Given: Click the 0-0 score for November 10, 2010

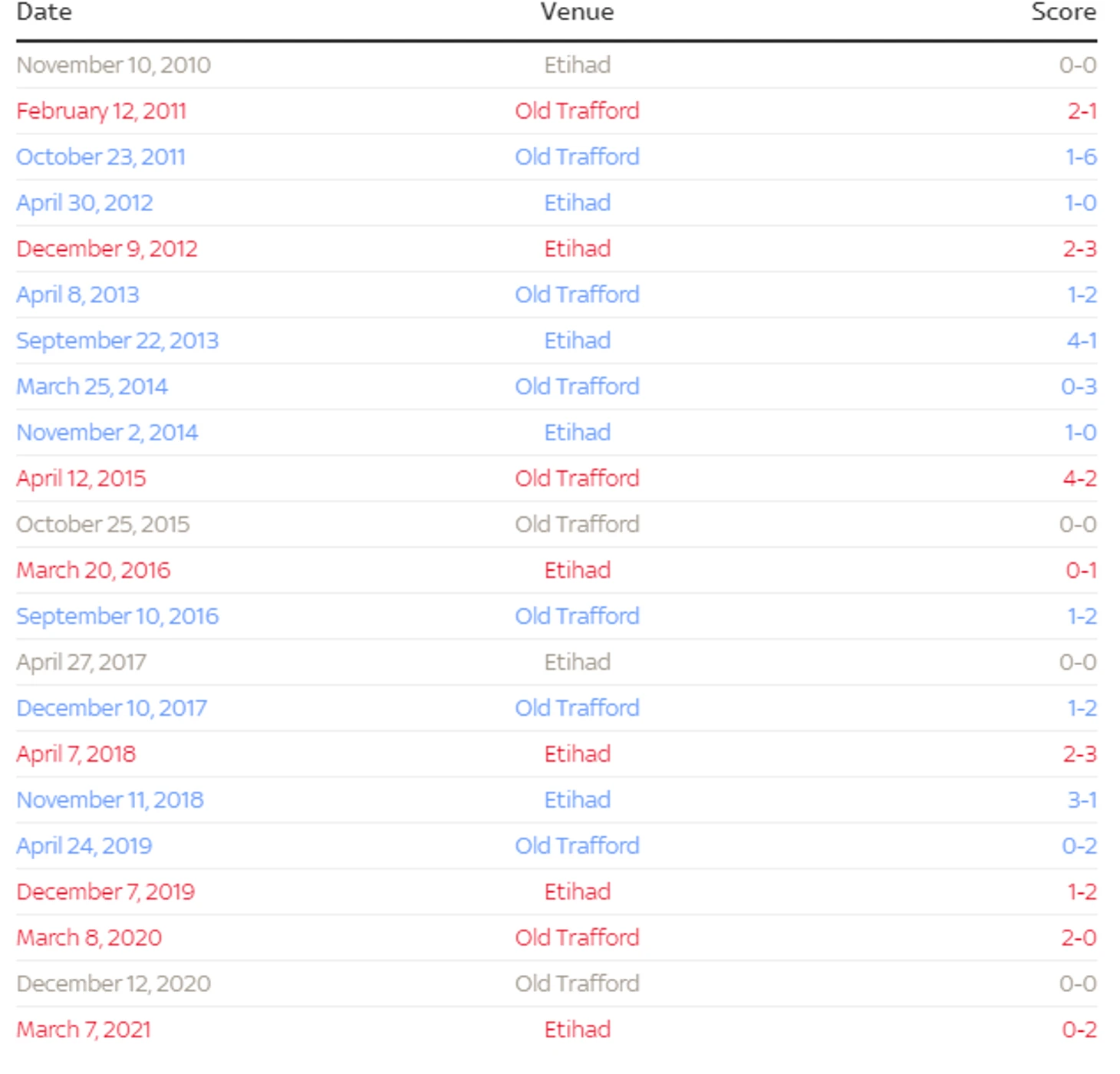Looking at the screenshot, I should coord(1078,65).
